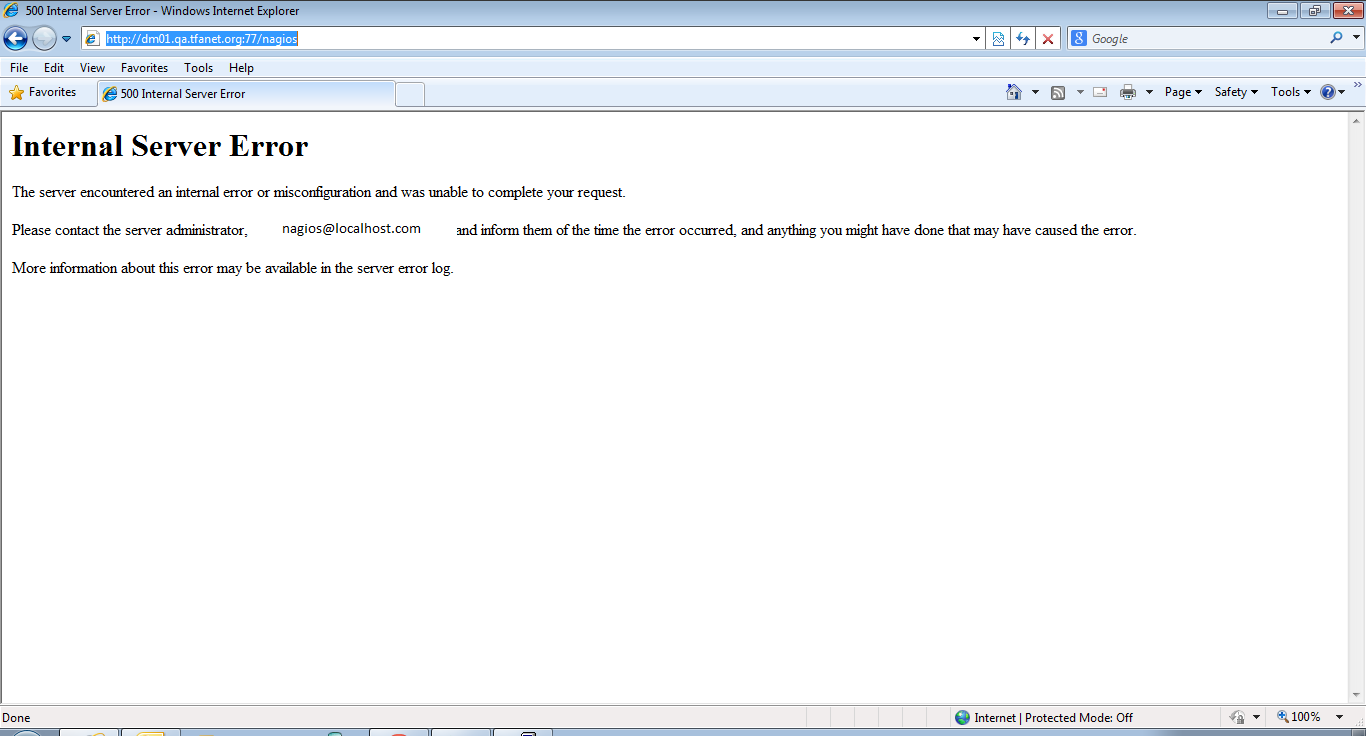Open the Safety dropdown menu
This screenshot has height=736, width=1366.
tap(1236, 92)
